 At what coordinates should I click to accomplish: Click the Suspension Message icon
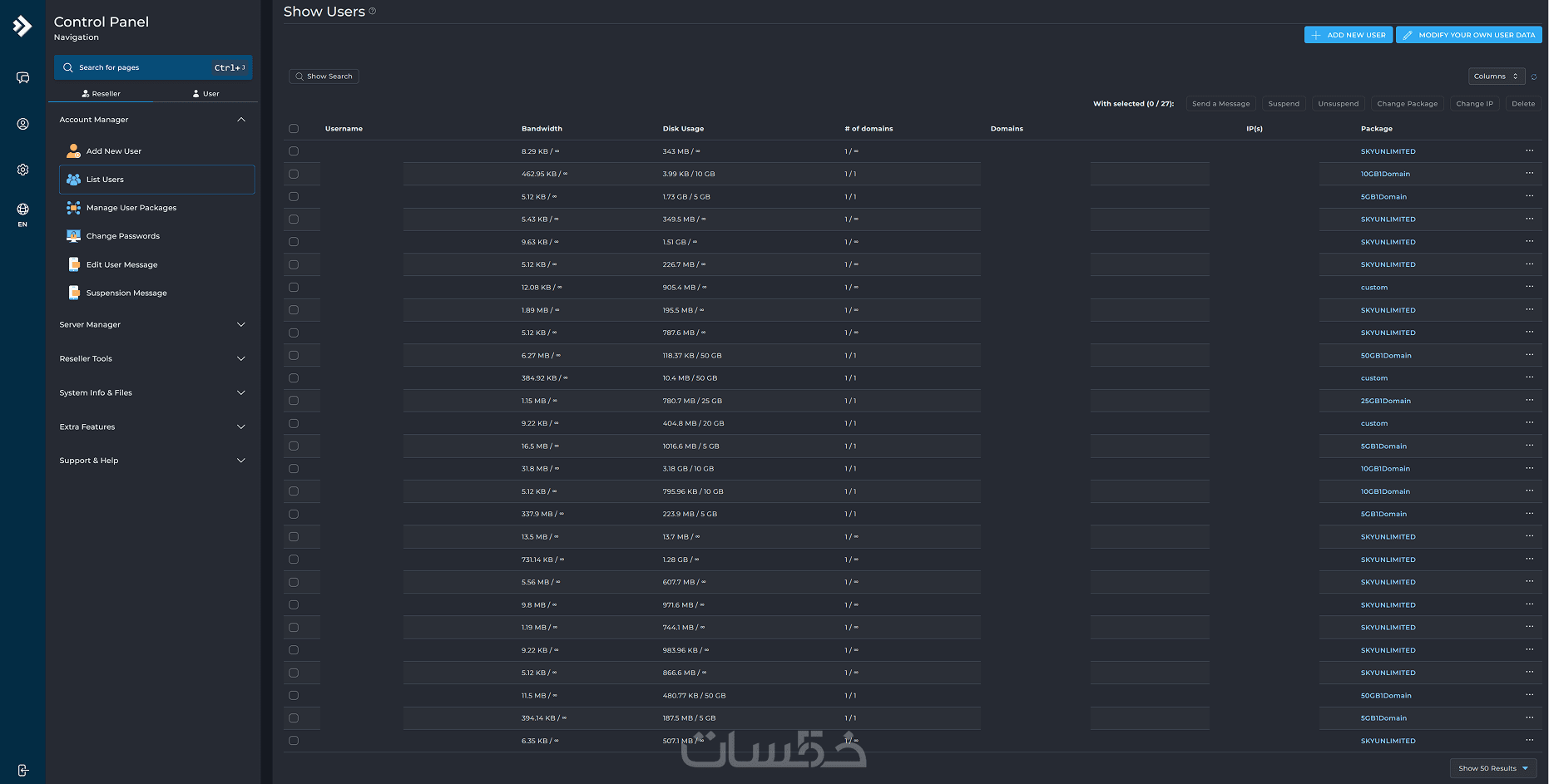tap(73, 293)
